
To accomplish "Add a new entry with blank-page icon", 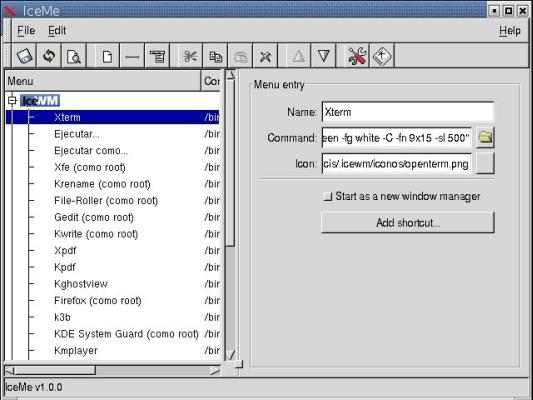I will click(107, 56).
